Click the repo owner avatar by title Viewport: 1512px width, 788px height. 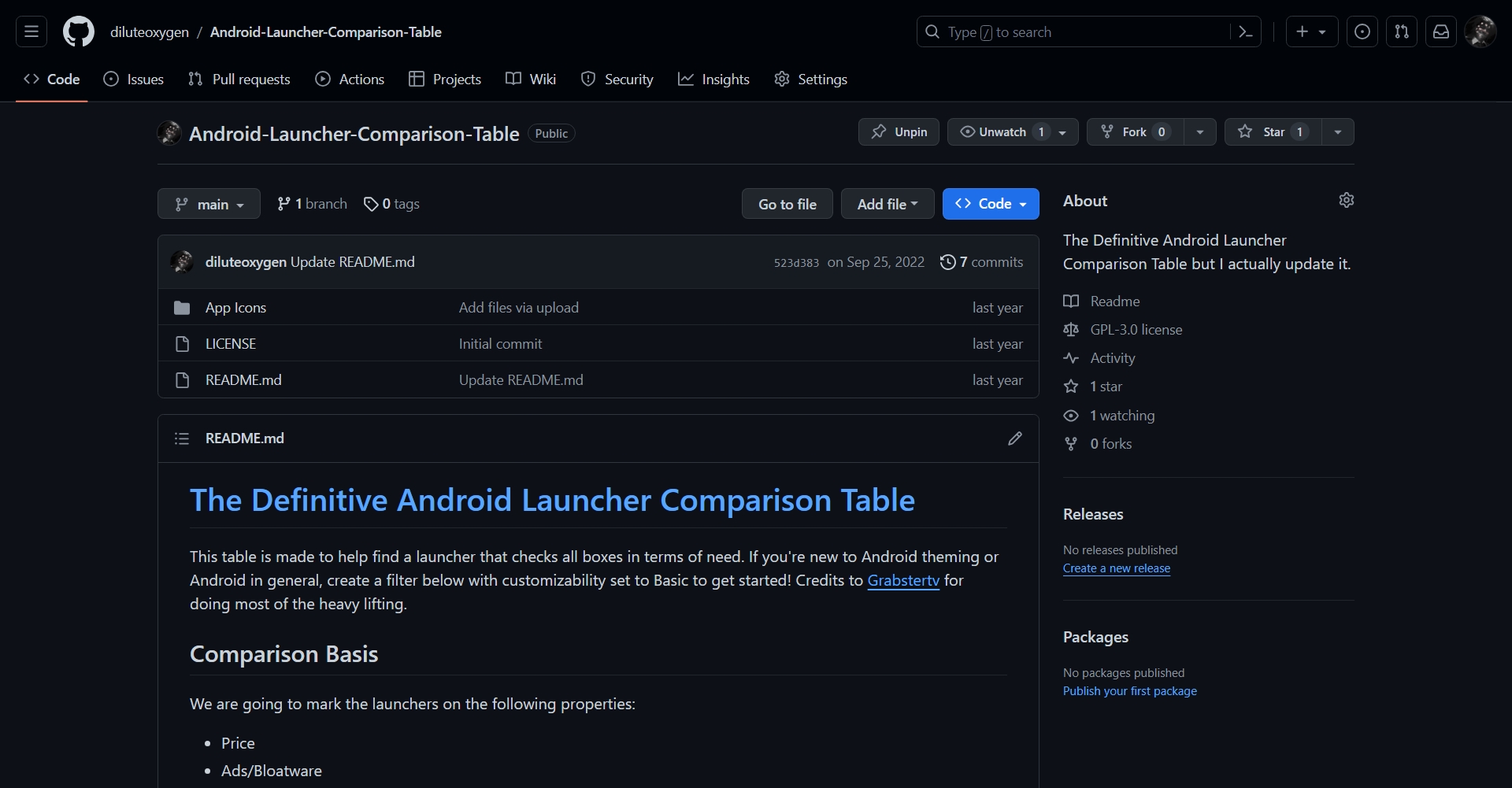click(169, 133)
